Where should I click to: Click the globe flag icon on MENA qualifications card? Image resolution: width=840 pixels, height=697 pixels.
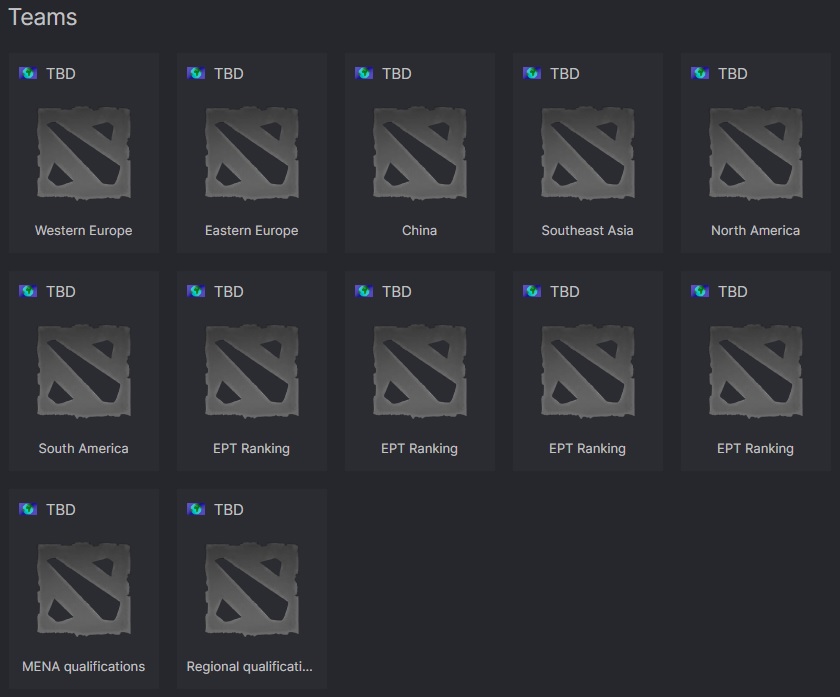28,509
